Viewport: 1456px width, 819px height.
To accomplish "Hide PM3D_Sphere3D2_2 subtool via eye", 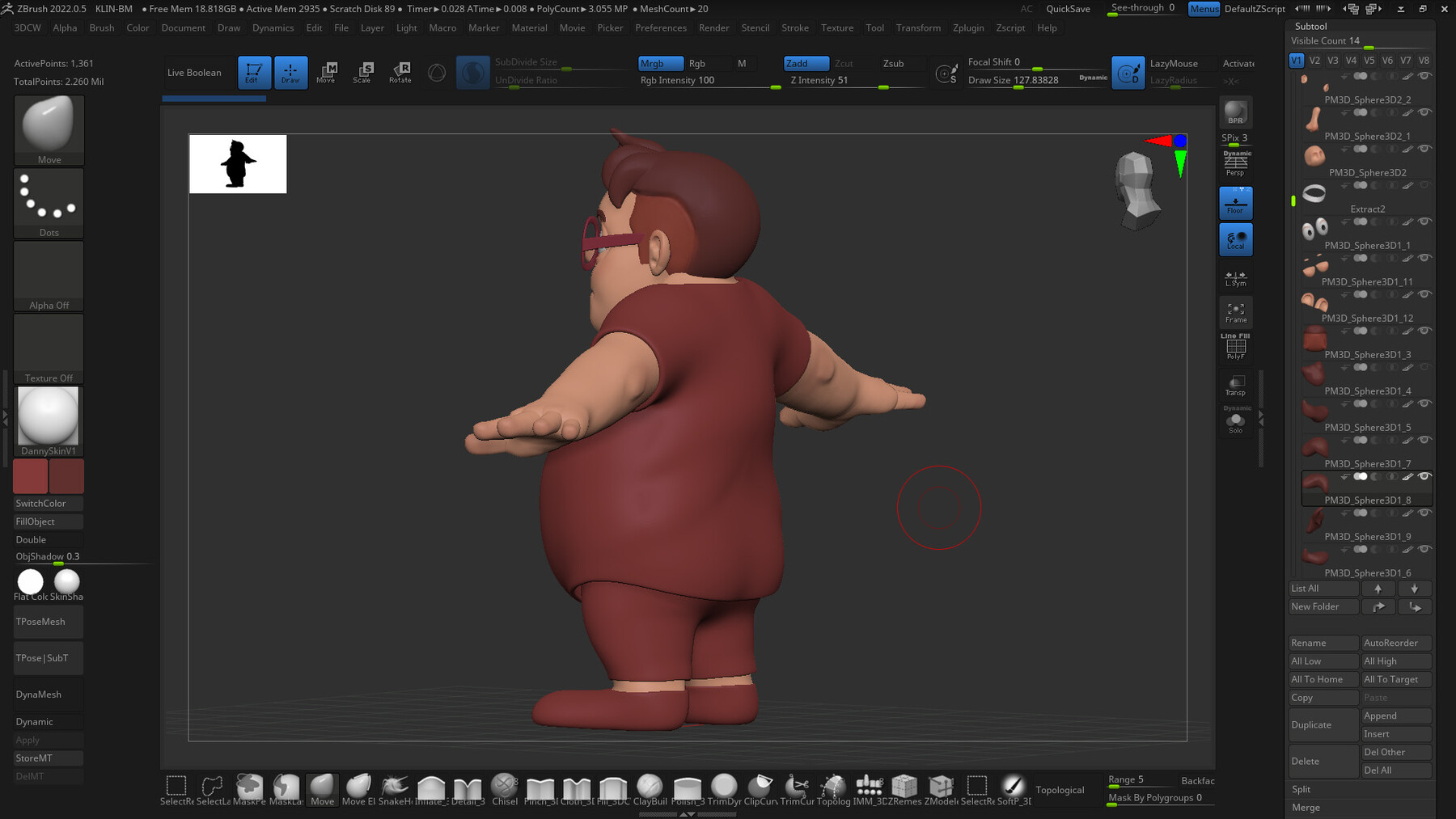I will click(1424, 76).
